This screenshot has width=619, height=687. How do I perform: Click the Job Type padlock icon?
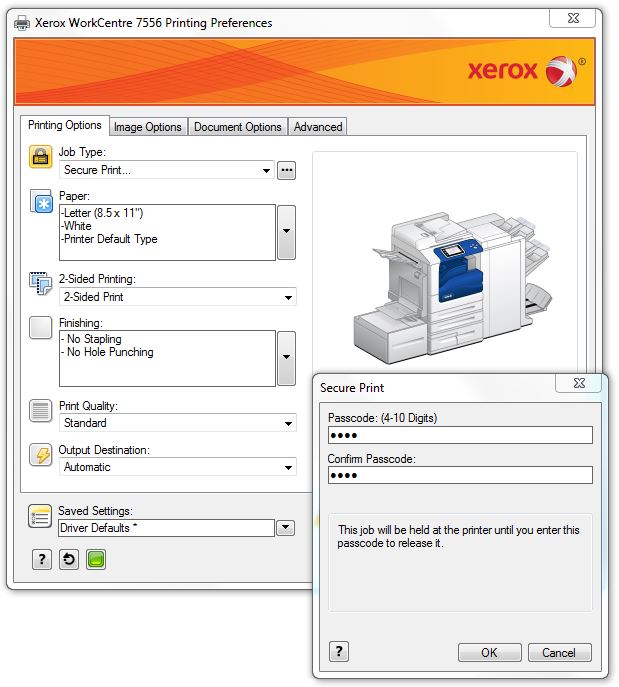(x=41, y=157)
